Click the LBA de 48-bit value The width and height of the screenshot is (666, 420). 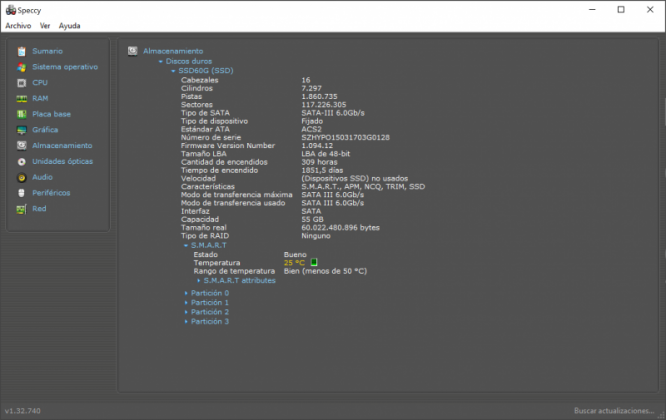click(x=325, y=154)
